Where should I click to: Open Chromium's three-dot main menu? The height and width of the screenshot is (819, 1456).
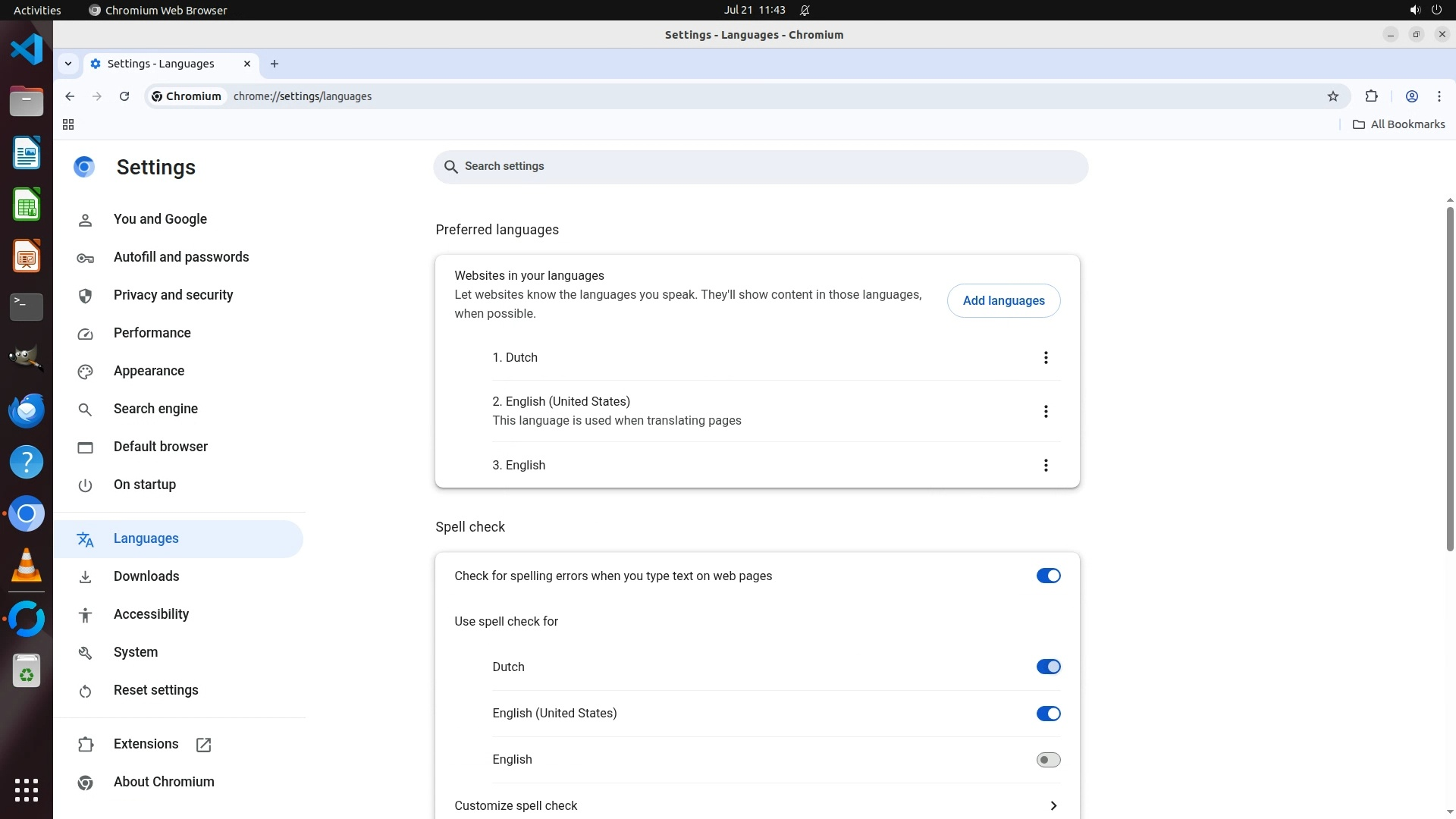(x=1439, y=96)
